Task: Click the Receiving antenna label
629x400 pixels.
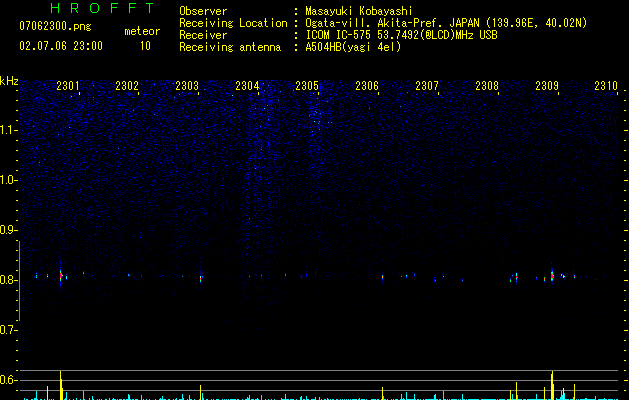Action: point(230,47)
